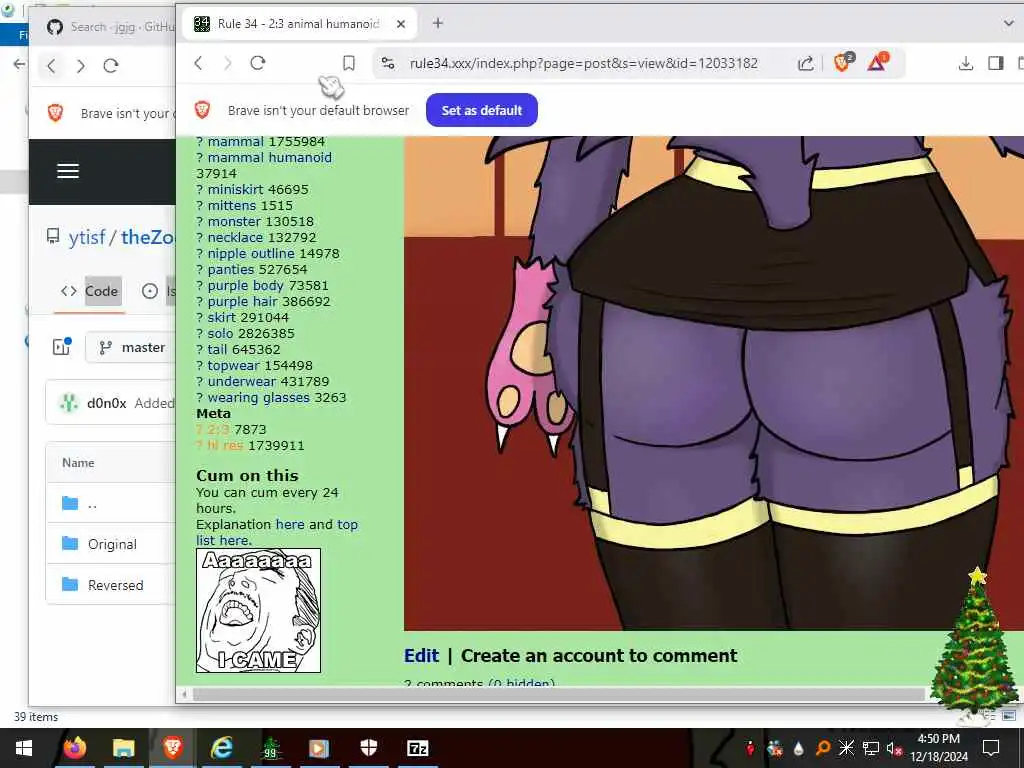Open the mittens tag link

tap(232, 205)
